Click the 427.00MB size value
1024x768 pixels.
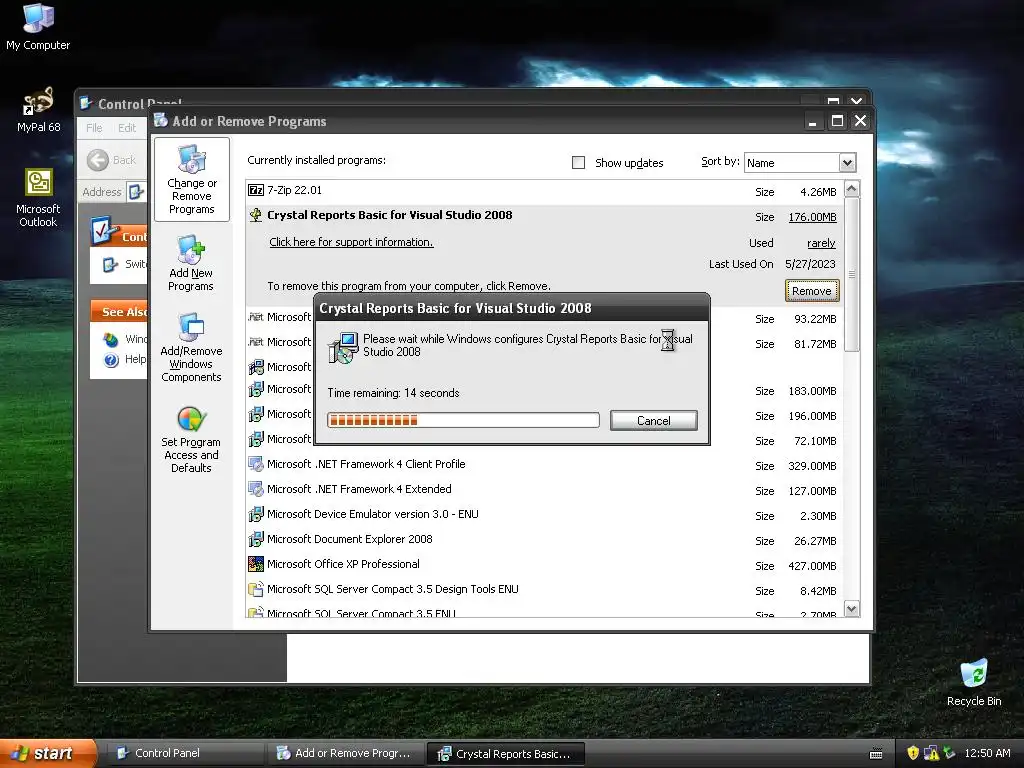[x=812, y=566]
